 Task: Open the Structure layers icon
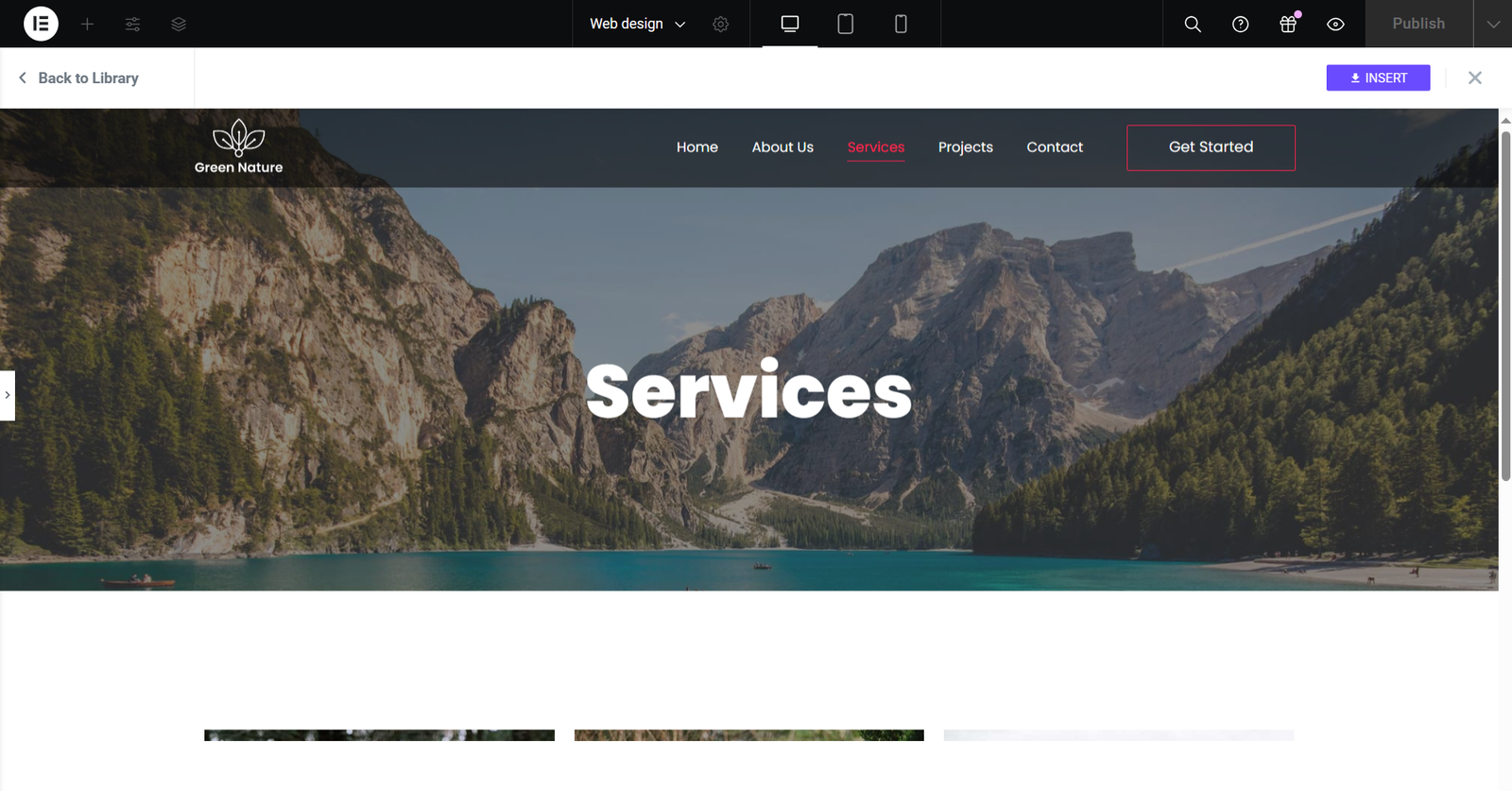click(179, 24)
